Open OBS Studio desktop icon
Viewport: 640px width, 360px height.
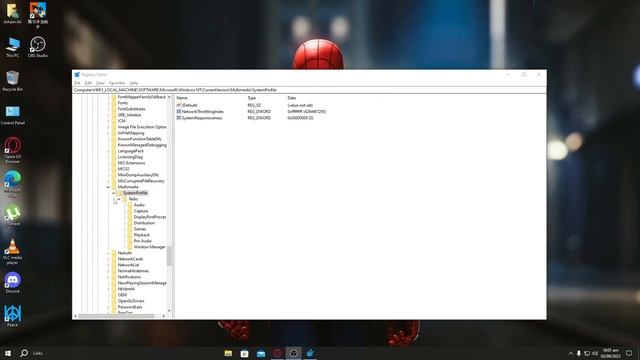(x=38, y=47)
